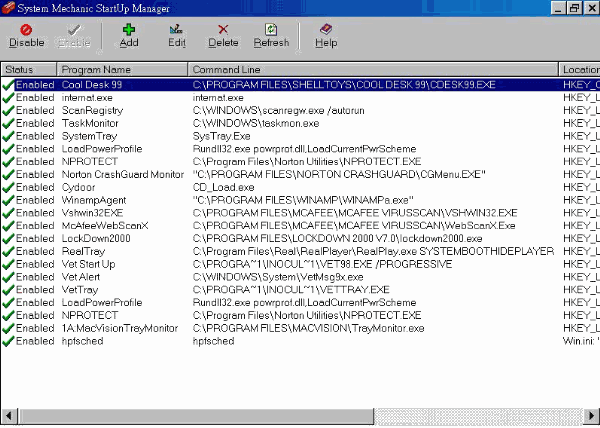Select the 1A:MacVisionTrayMonitor entry

[120, 329]
